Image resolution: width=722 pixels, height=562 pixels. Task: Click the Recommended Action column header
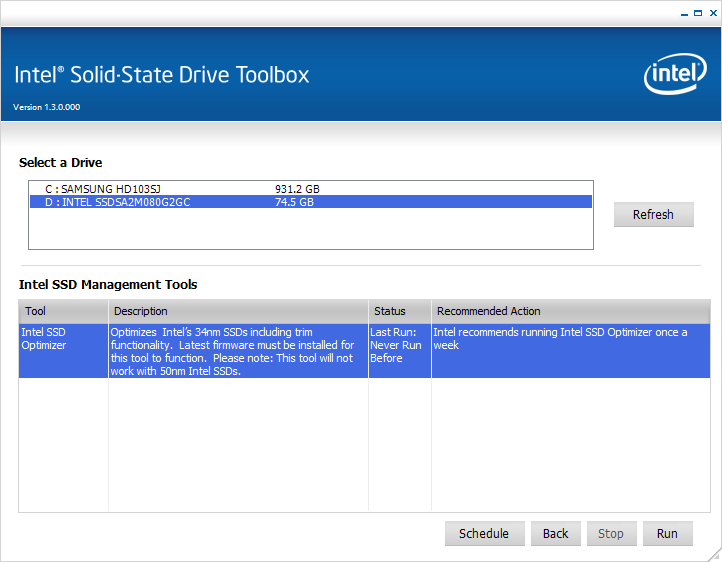tap(571, 312)
